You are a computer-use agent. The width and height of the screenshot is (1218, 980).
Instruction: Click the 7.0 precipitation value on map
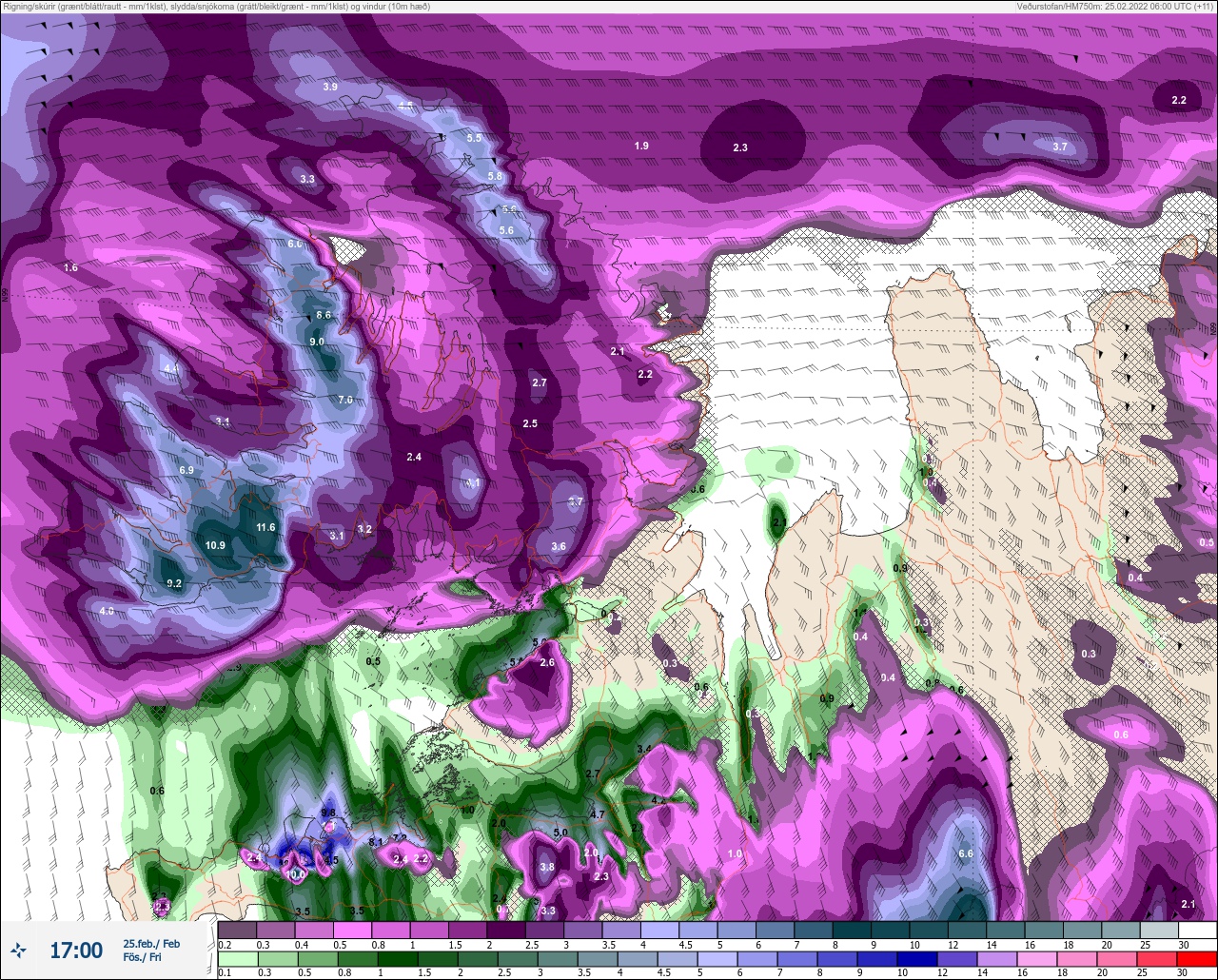pyautogui.click(x=345, y=400)
